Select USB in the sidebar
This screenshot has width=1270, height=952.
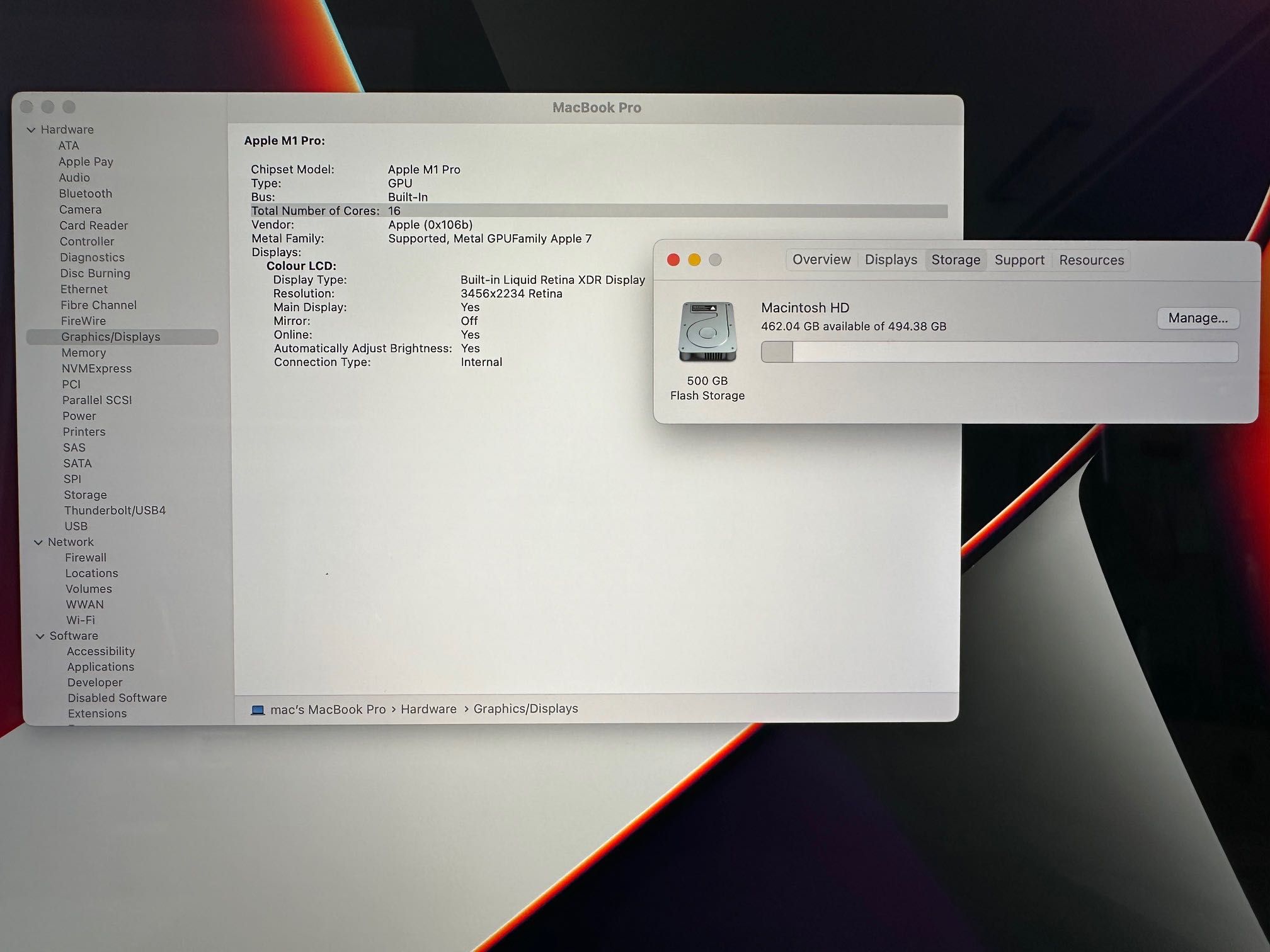76,526
